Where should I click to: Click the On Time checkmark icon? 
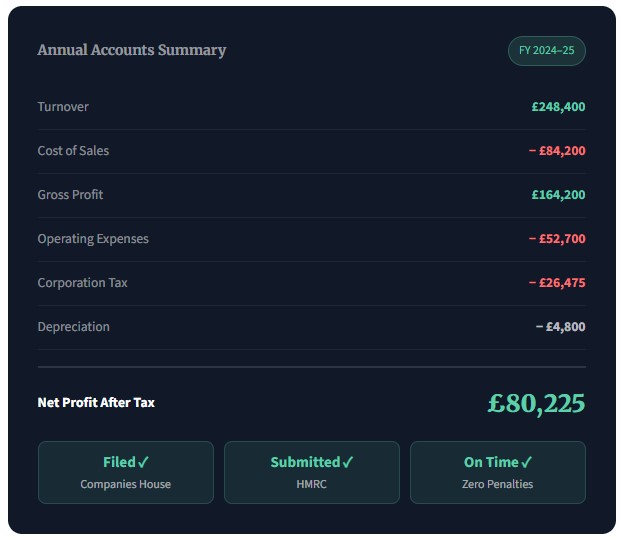[527, 462]
